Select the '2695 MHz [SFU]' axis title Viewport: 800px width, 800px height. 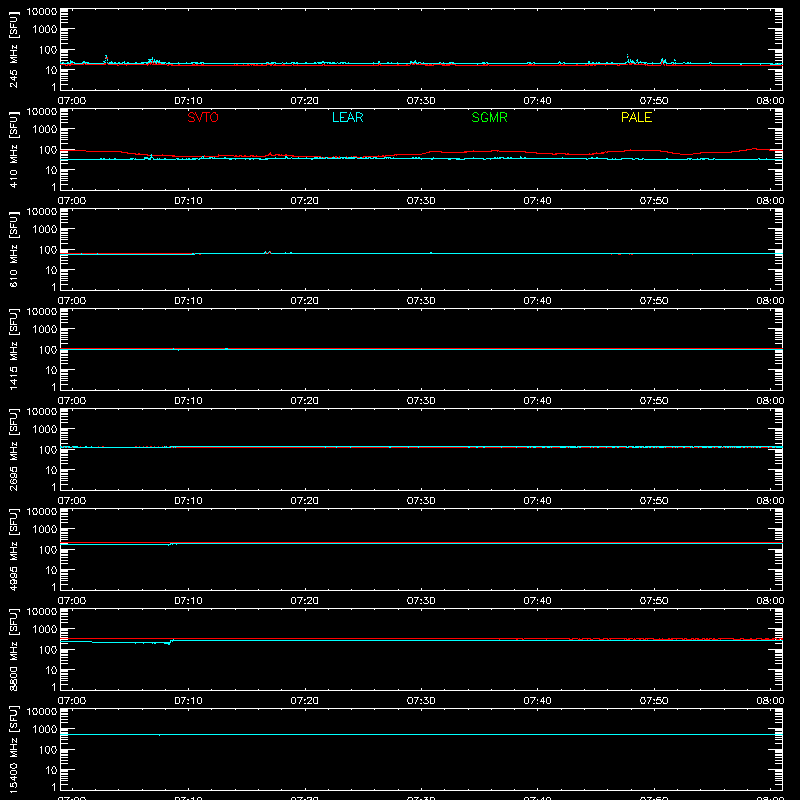coord(13,449)
